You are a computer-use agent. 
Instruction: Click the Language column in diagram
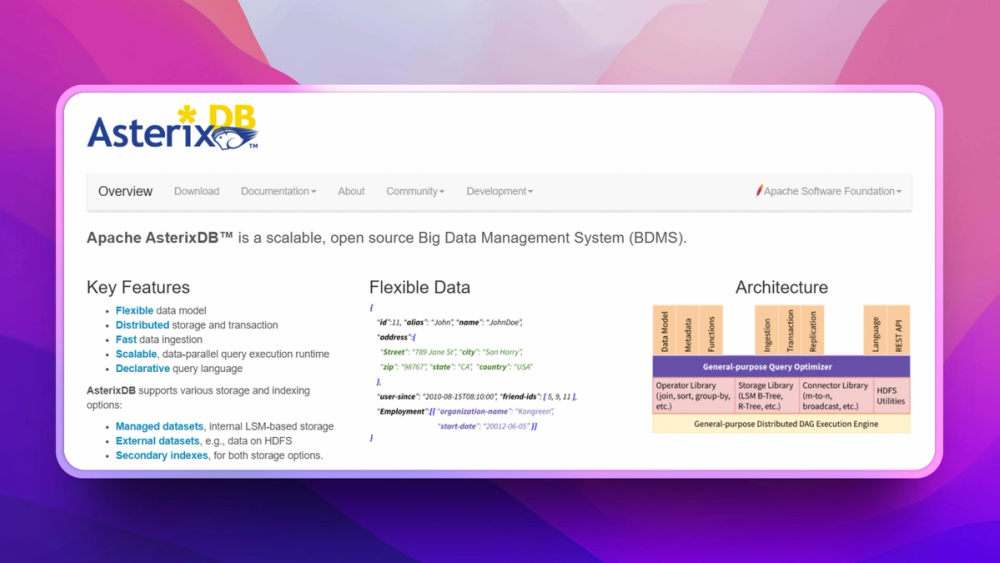pos(875,331)
